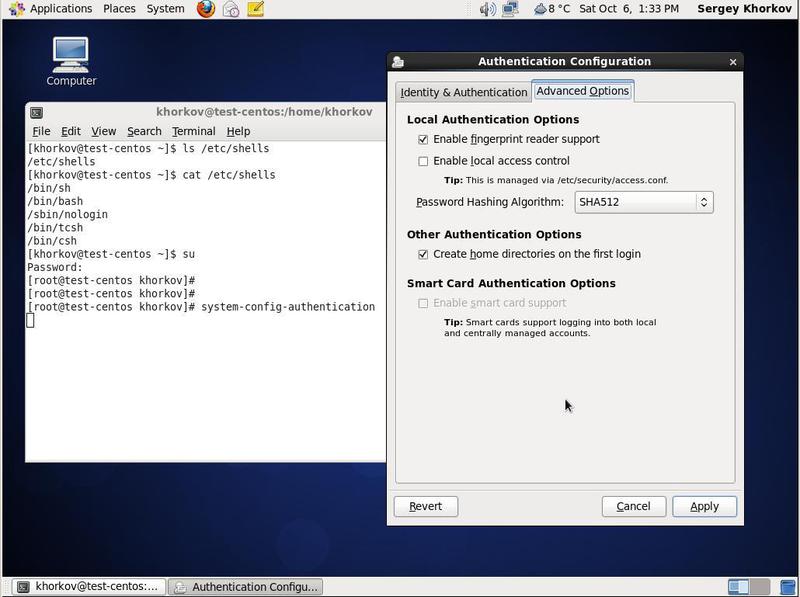
Task: Open the Tomboy Notes panel icon
Action: (256, 9)
